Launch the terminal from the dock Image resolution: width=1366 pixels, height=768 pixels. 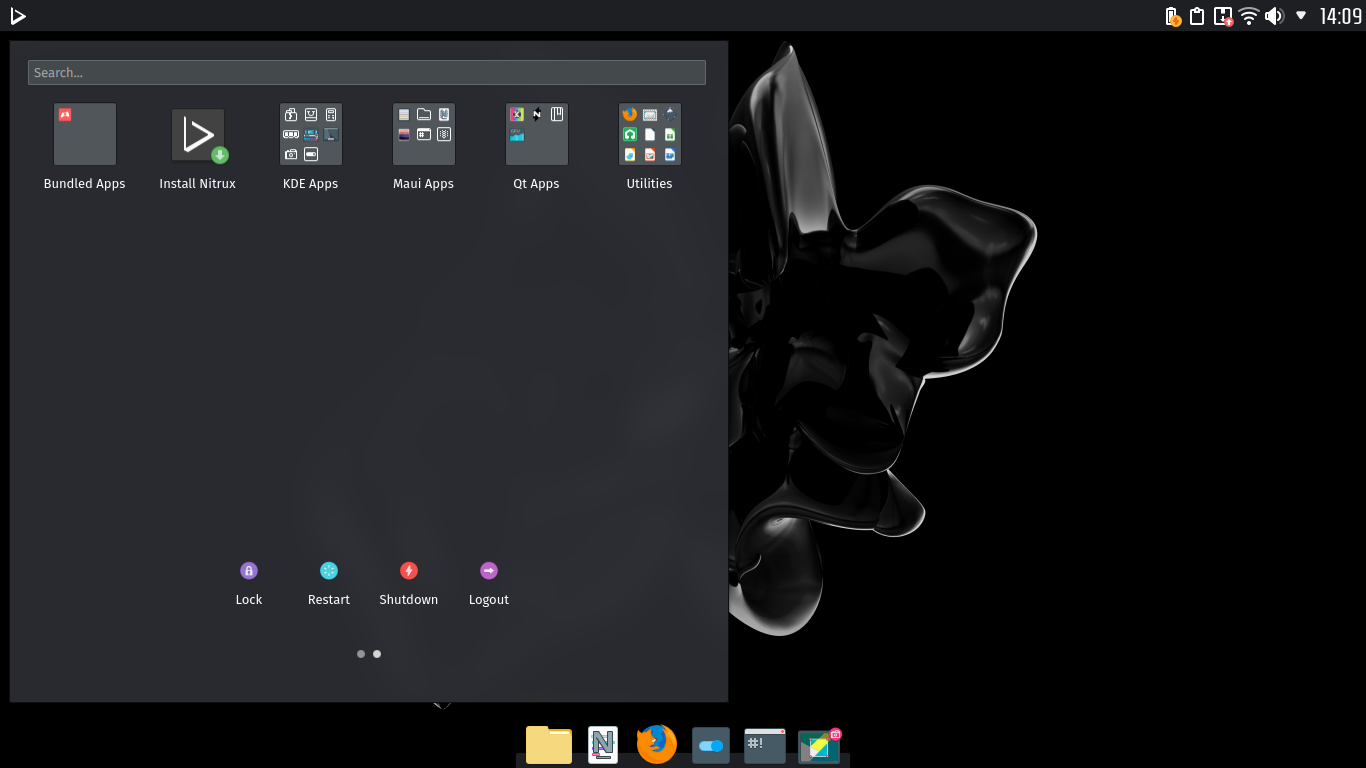[x=765, y=746]
